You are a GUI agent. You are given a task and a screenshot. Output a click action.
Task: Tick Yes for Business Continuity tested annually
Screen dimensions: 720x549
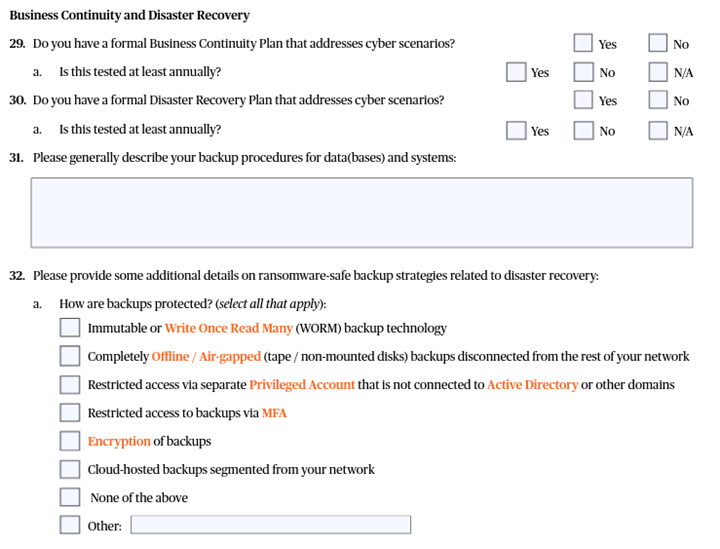[x=516, y=72]
